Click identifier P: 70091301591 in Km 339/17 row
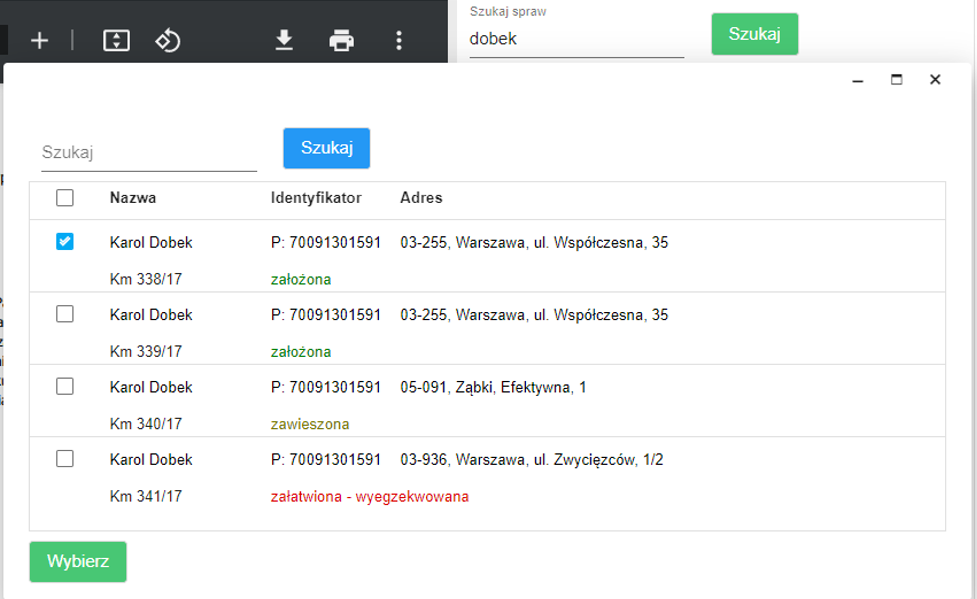Image resolution: width=977 pixels, height=599 pixels. click(326, 315)
